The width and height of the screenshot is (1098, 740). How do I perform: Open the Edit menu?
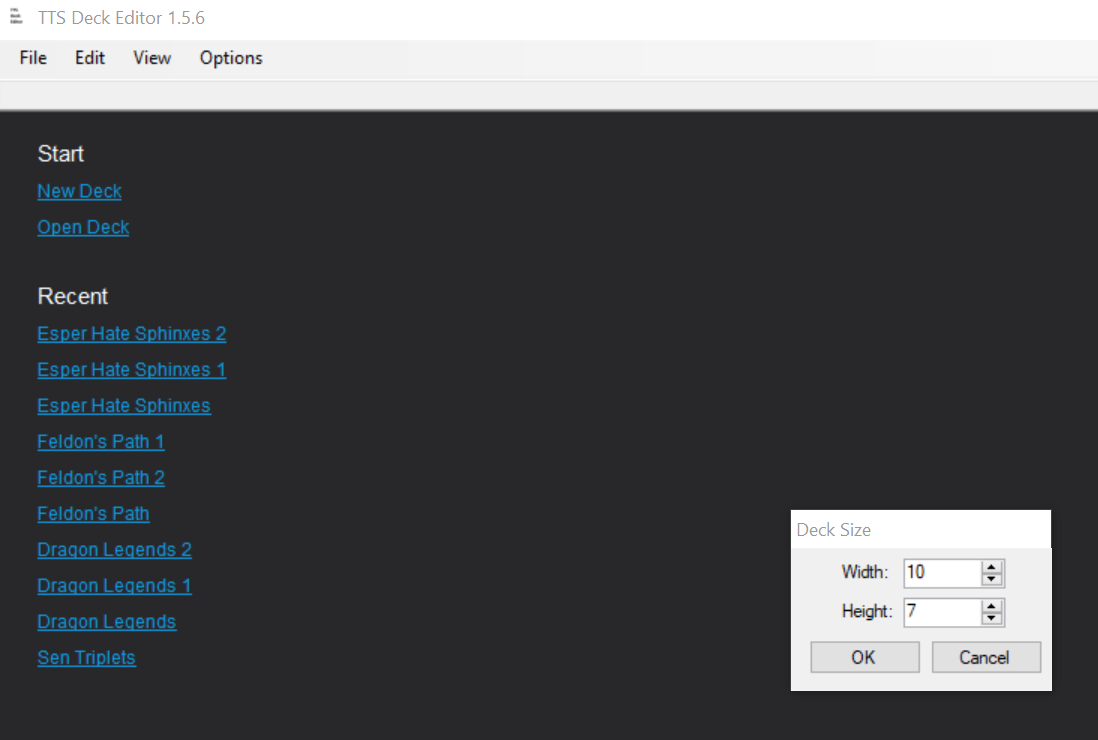click(90, 58)
